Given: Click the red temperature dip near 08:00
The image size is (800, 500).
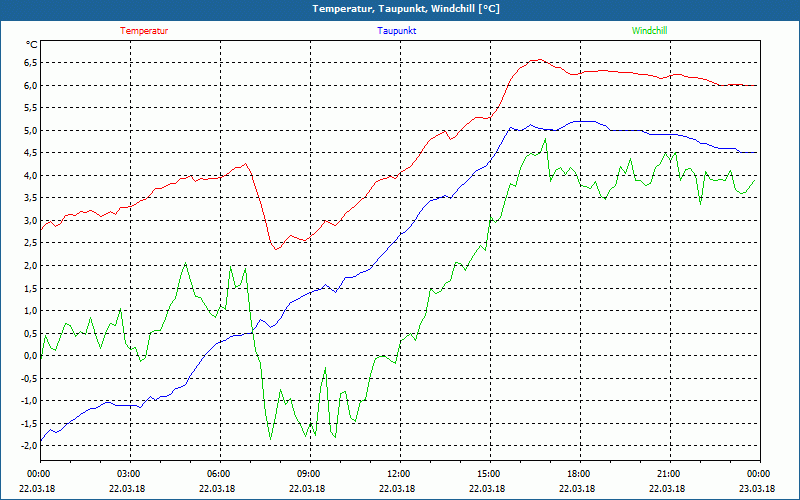Looking at the screenshot, I should click(276, 249).
